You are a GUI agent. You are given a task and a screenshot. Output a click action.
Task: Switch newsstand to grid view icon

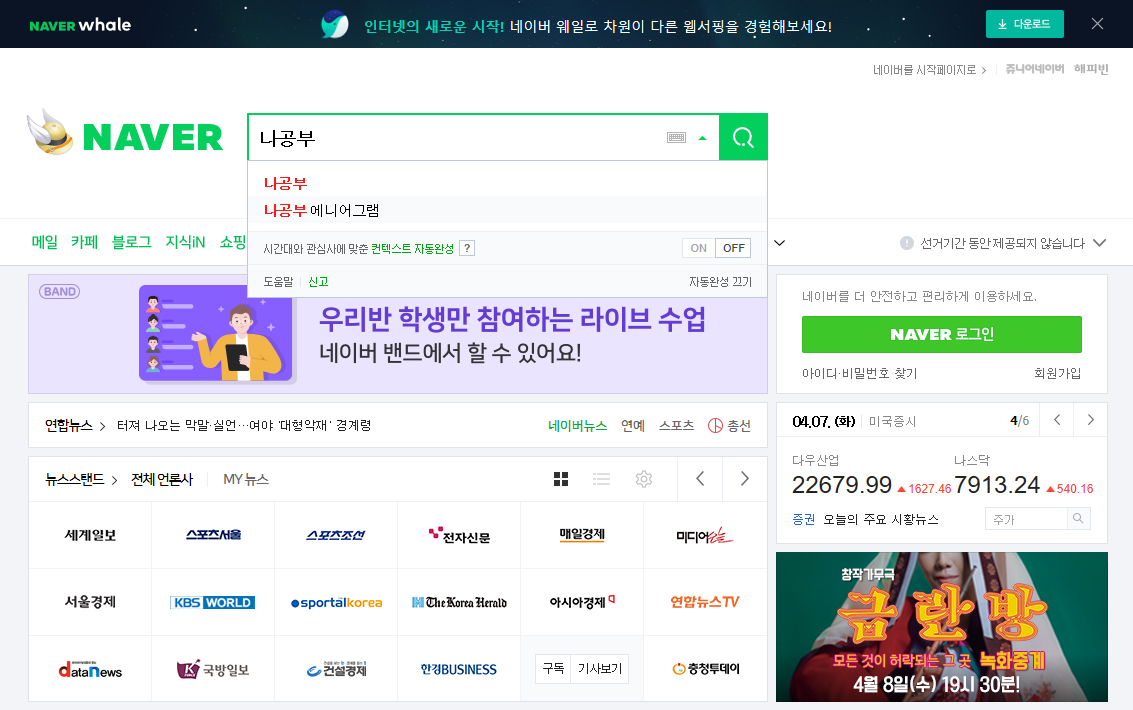561,479
